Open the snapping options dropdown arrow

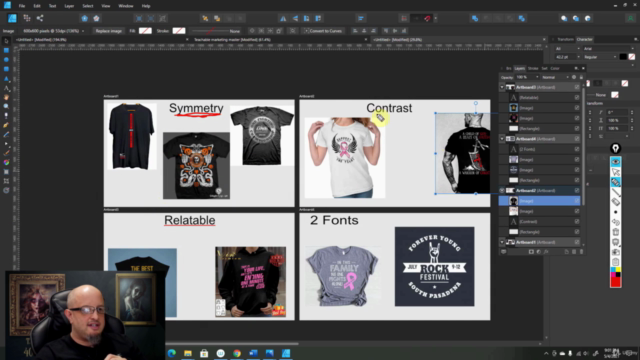436,18
